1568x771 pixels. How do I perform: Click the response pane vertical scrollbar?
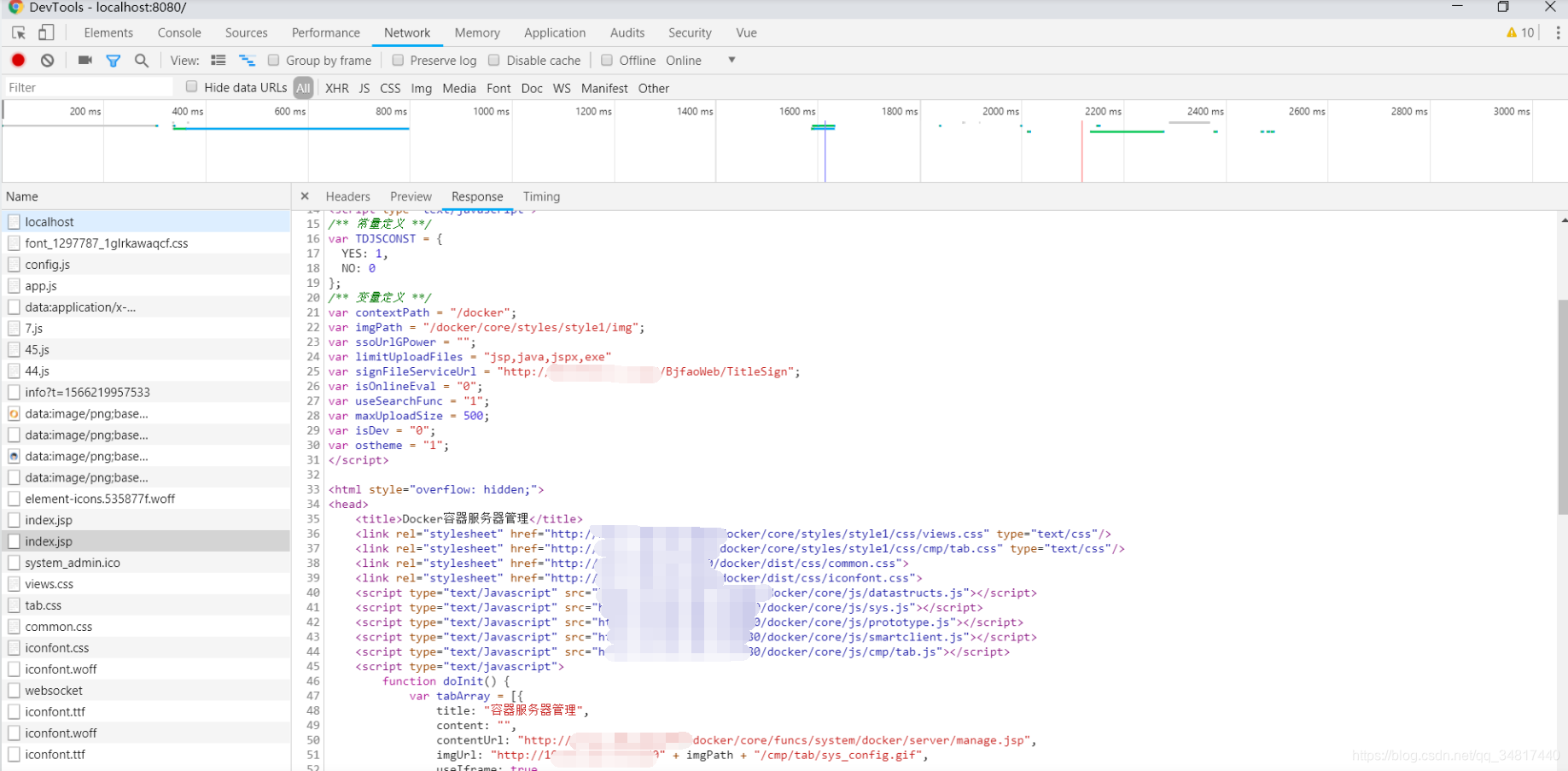[1563, 406]
